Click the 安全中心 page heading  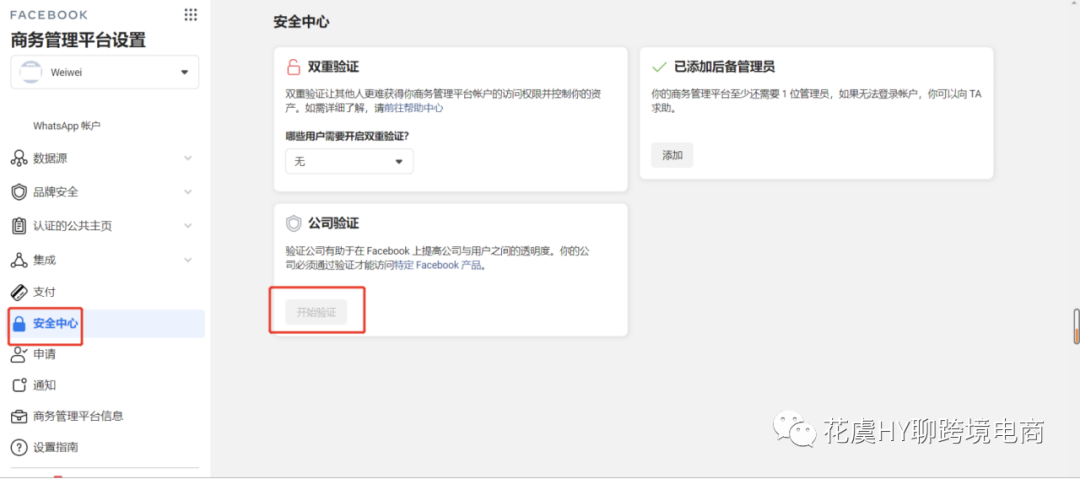[301, 22]
